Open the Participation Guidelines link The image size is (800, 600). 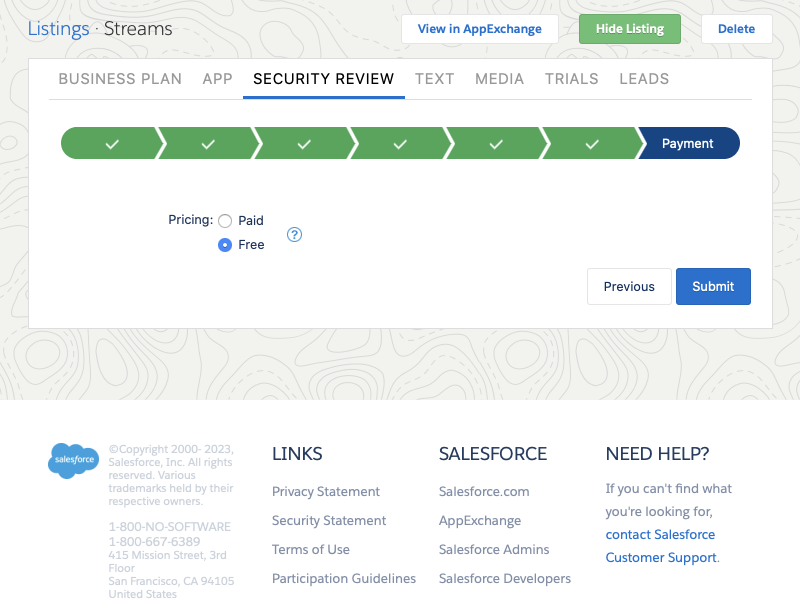(x=344, y=579)
